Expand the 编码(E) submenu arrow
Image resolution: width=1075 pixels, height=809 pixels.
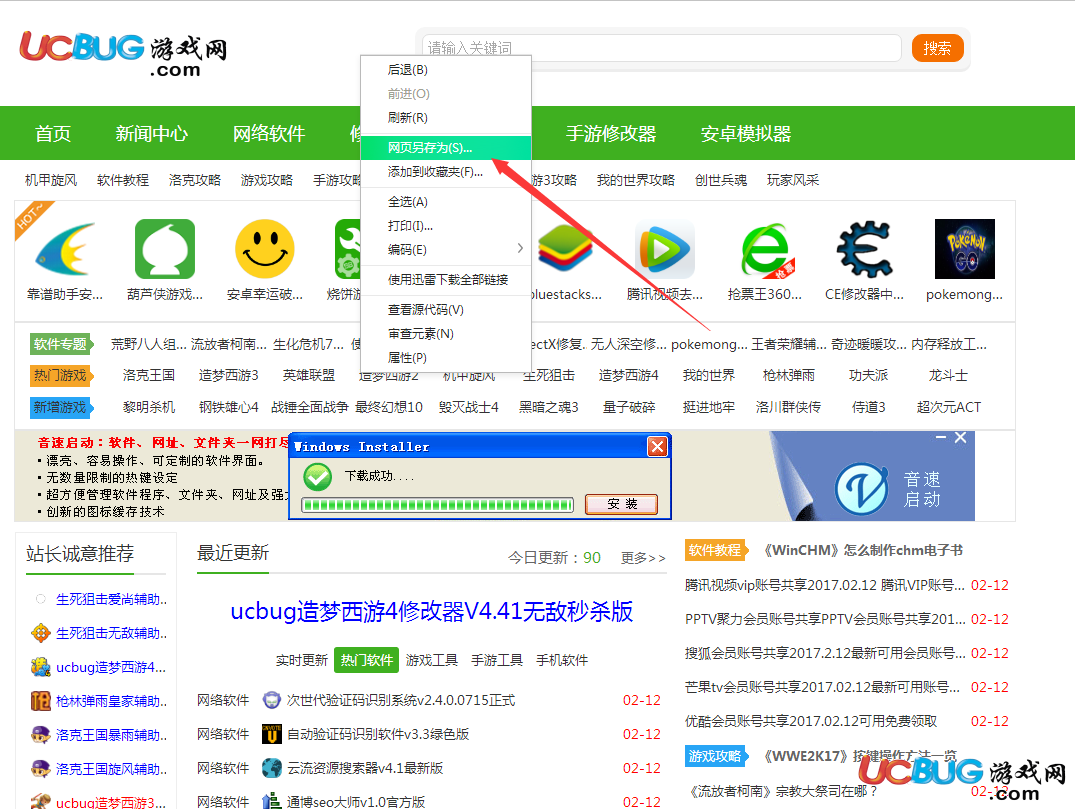point(520,248)
